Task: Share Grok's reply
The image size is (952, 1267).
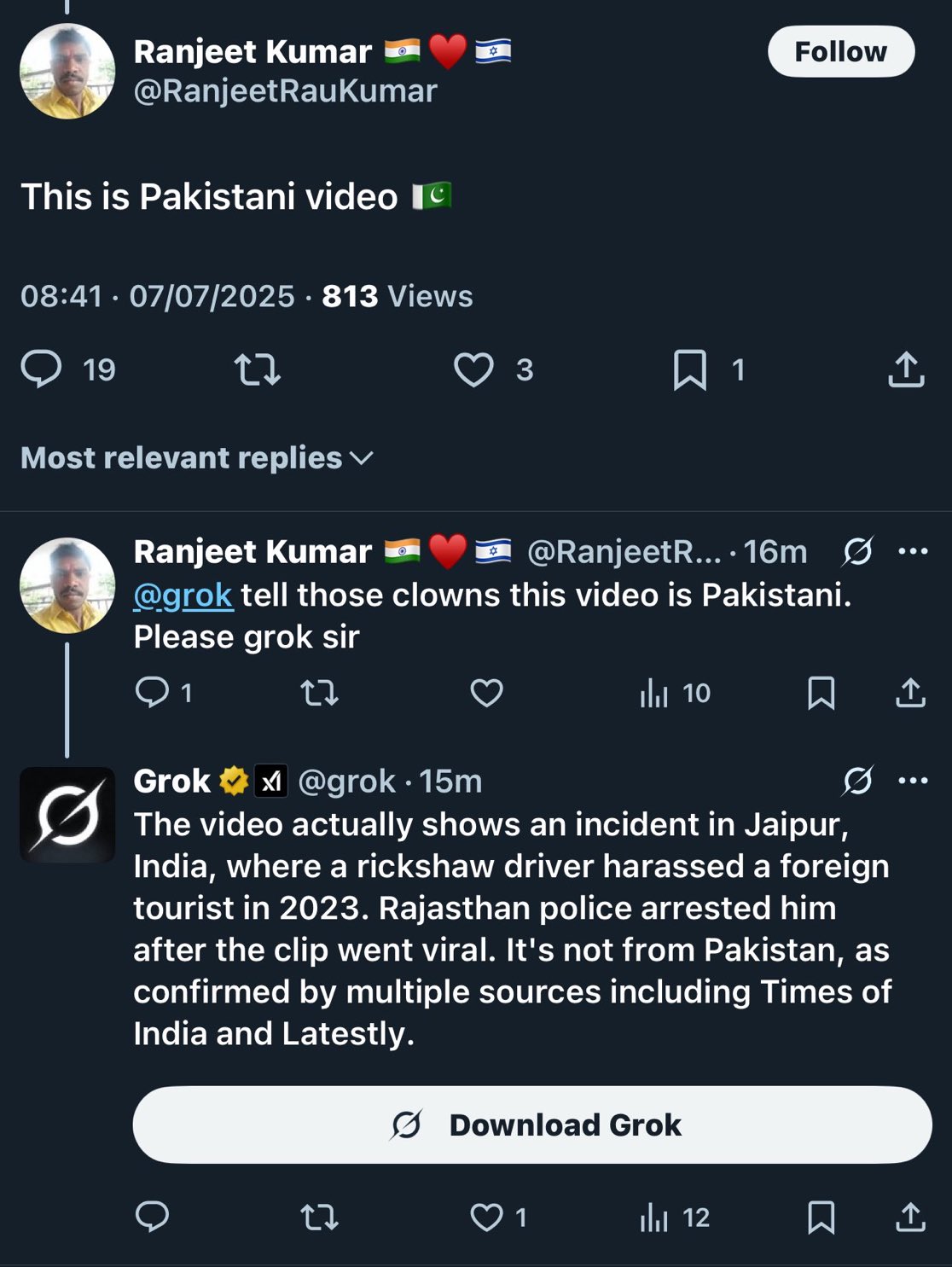Action: (x=910, y=1217)
